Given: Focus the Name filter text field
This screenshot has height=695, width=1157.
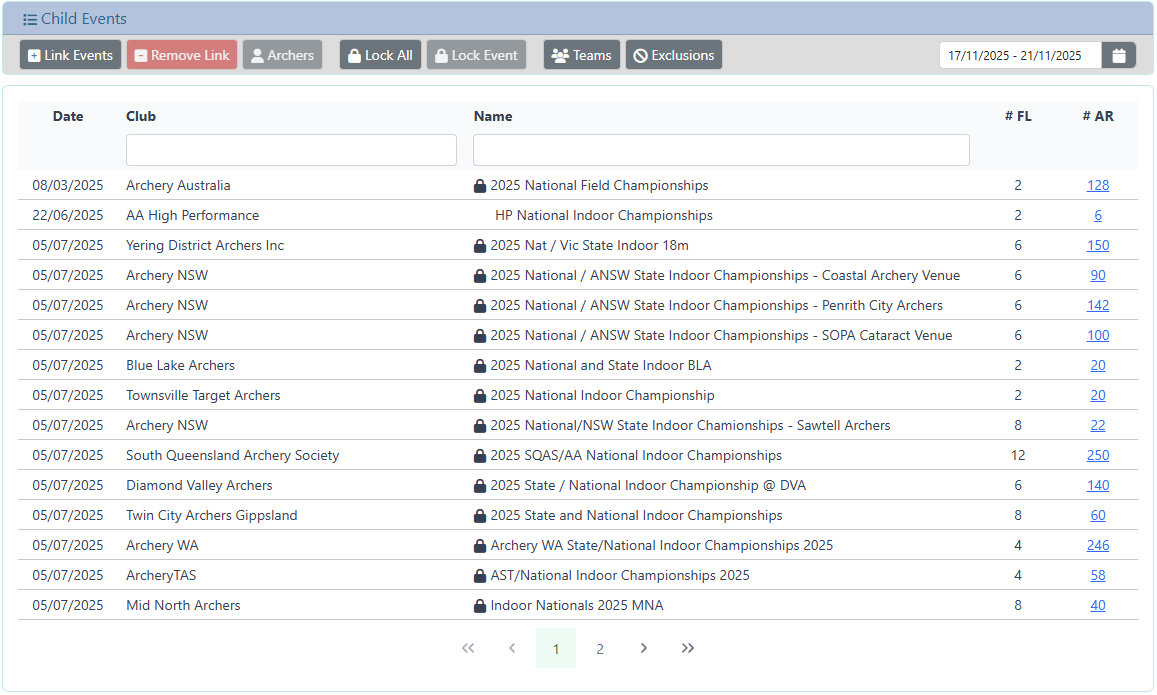Looking at the screenshot, I should point(721,150).
